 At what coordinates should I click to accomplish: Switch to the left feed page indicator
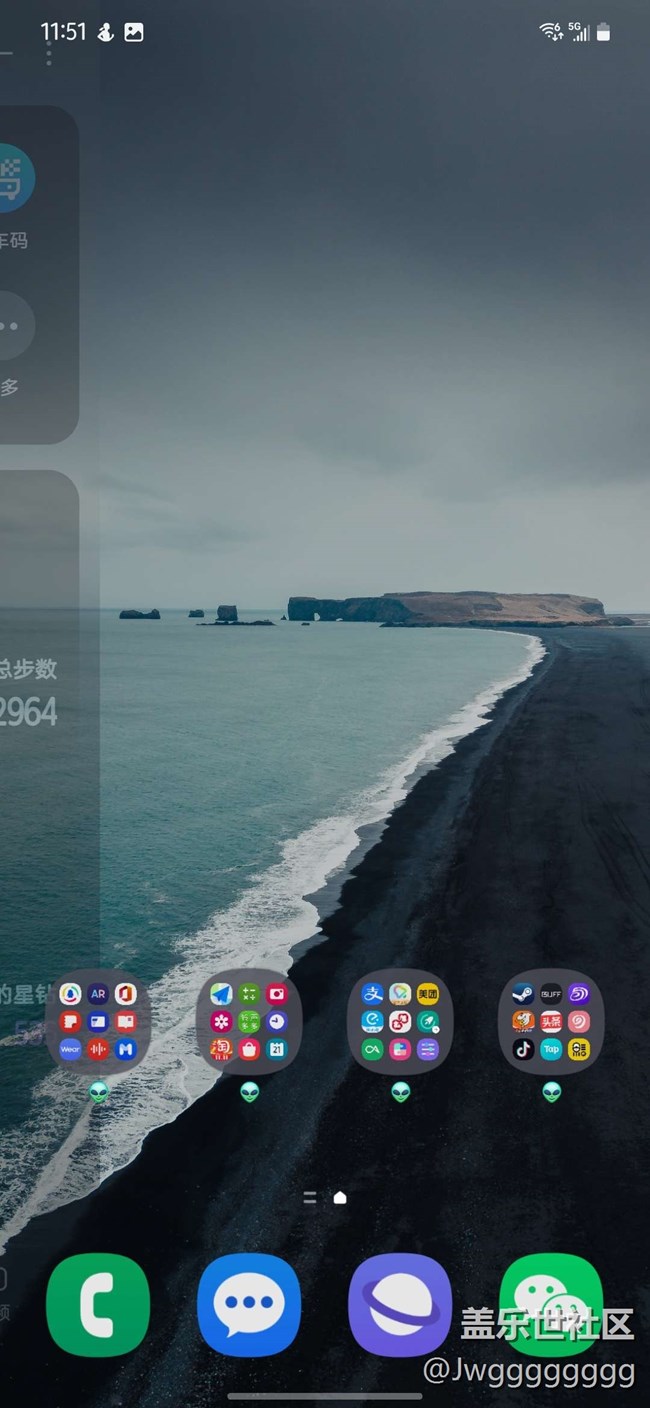click(310, 1197)
